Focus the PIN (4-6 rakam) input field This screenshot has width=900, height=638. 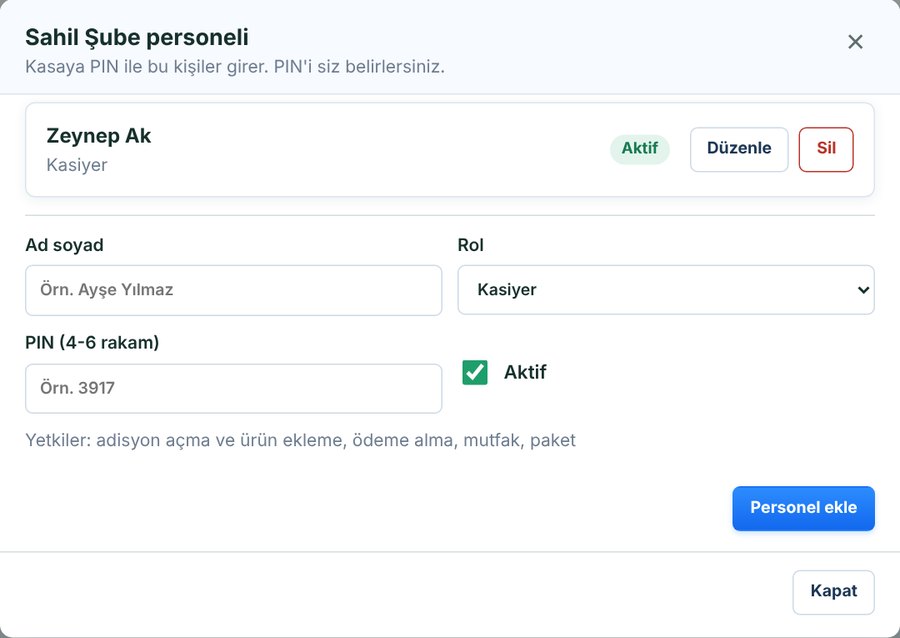coord(234,388)
